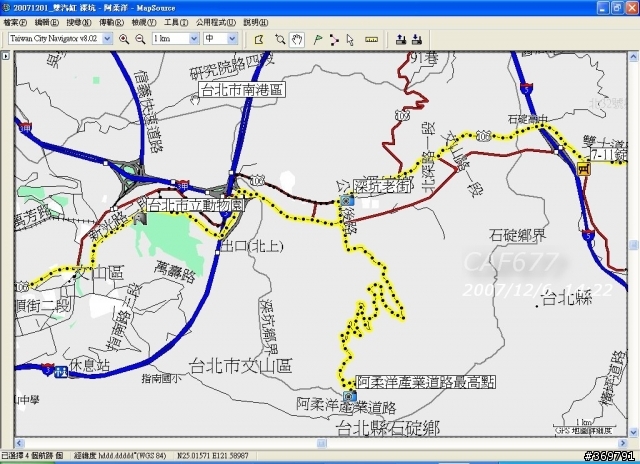Click the zoom out magnifier icon

click(x=140, y=39)
